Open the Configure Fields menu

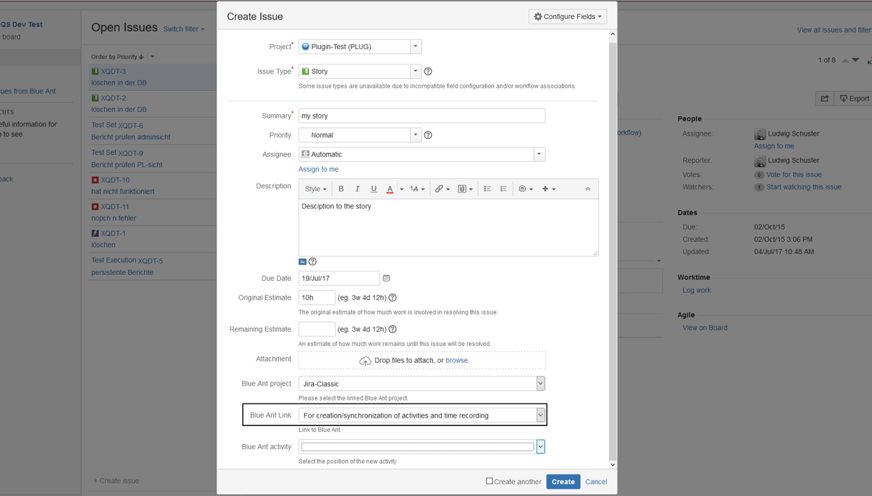point(567,17)
